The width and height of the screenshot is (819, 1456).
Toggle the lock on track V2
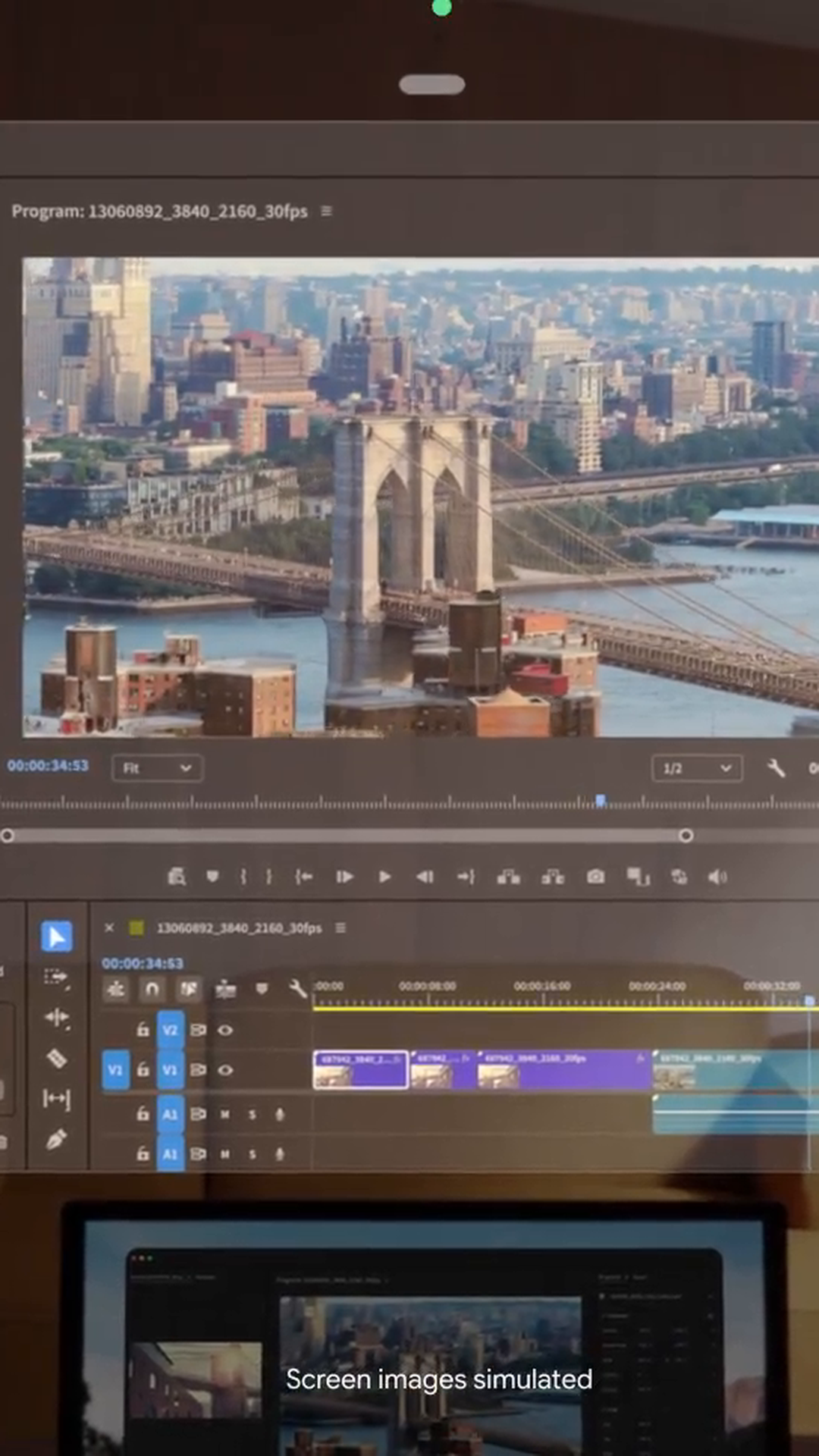[x=143, y=1030]
